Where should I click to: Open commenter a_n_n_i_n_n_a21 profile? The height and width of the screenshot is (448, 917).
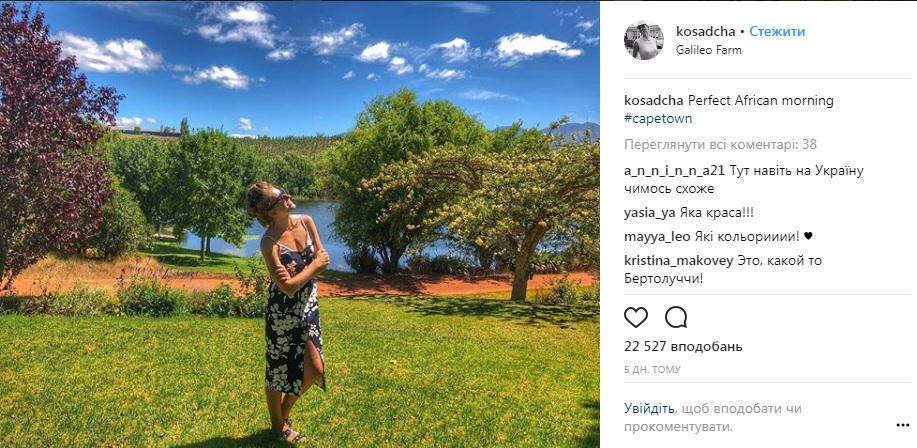tap(675, 171)
